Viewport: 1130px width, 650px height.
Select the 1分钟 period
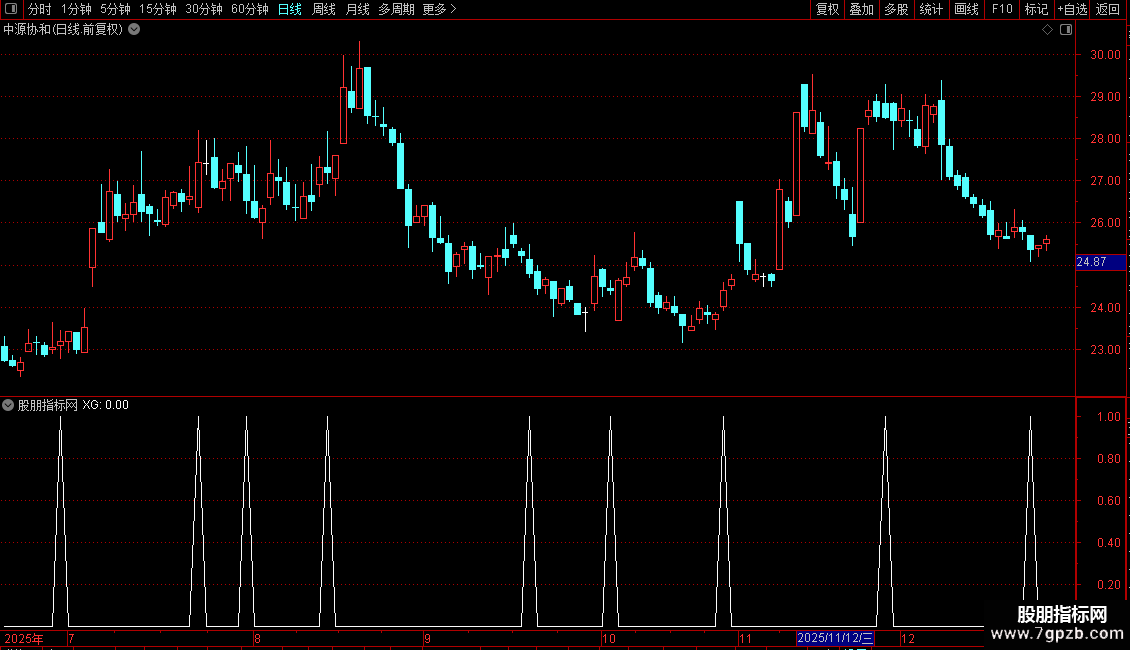(76, 9)
